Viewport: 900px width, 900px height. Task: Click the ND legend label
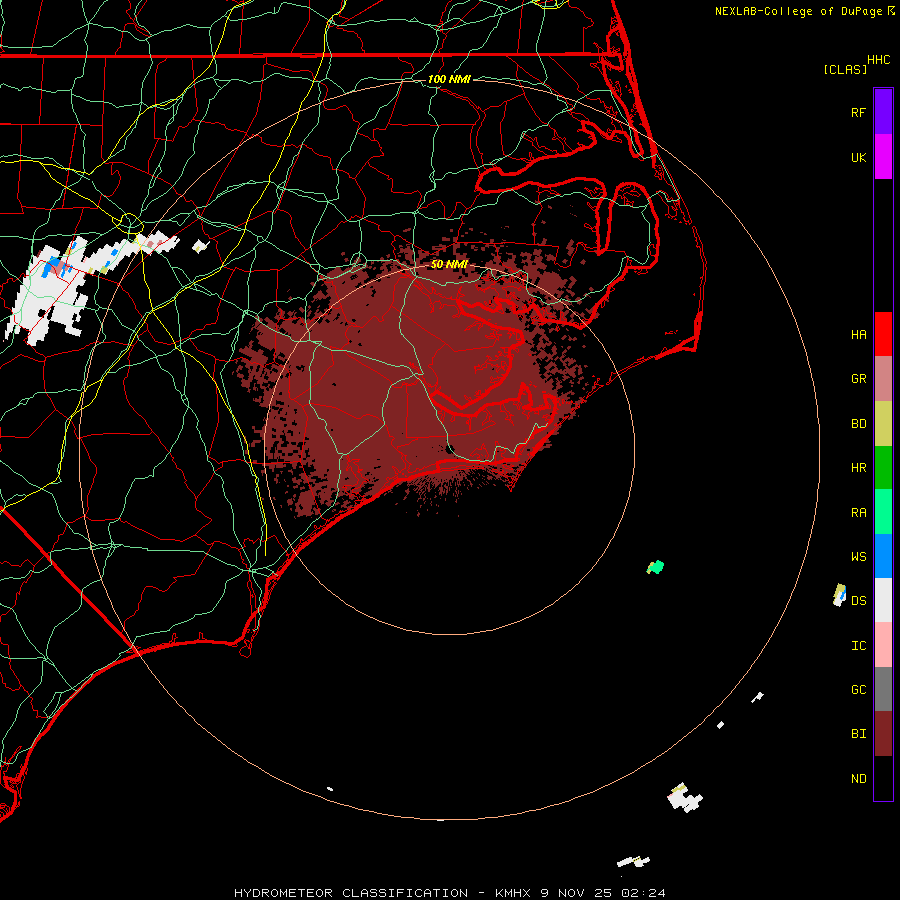(x=859, y=779)
